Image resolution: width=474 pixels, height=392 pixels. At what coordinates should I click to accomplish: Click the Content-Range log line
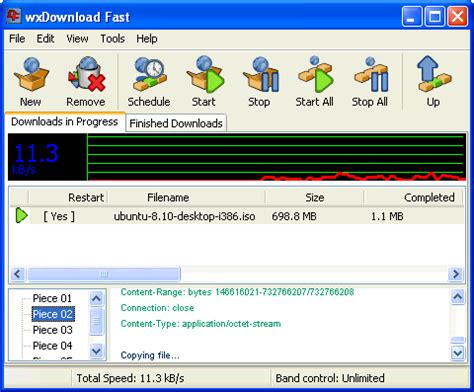[x=237, y=292]
